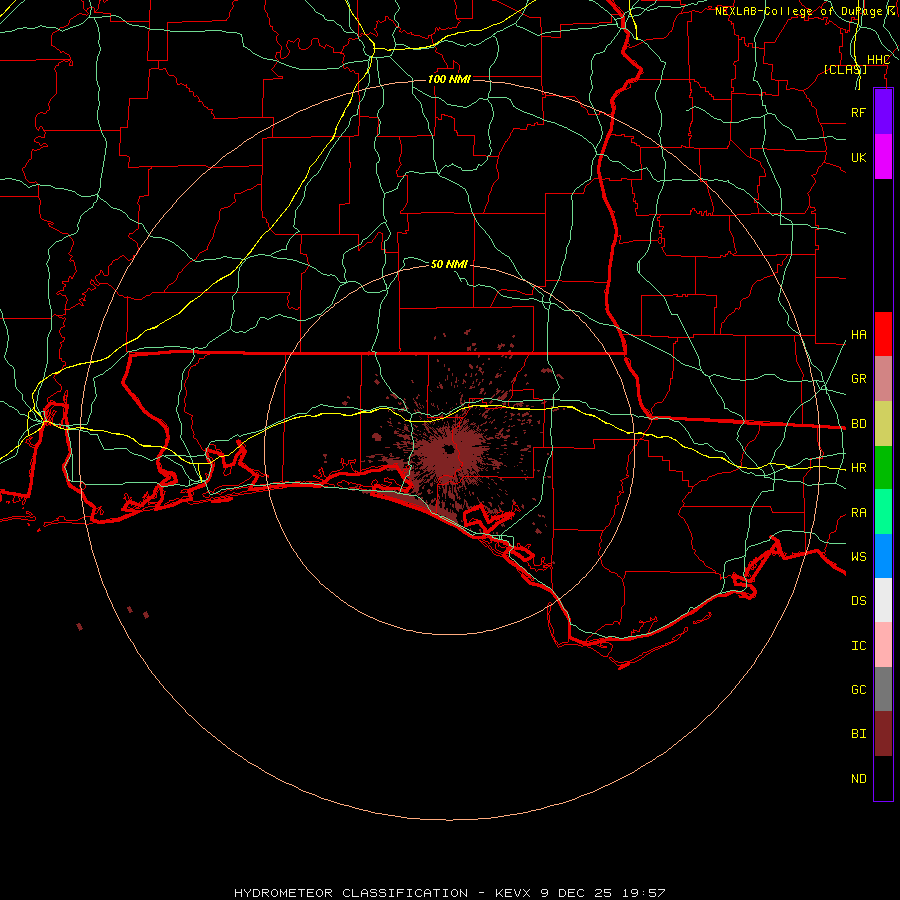
Task: Click the HA legend label
Action: pyautogui.click(x=859, y=335)
